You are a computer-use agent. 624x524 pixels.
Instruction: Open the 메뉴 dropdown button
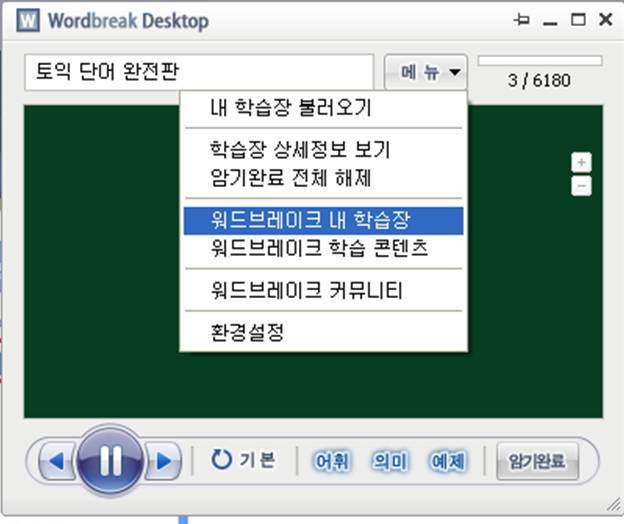(x=426, y=72)
